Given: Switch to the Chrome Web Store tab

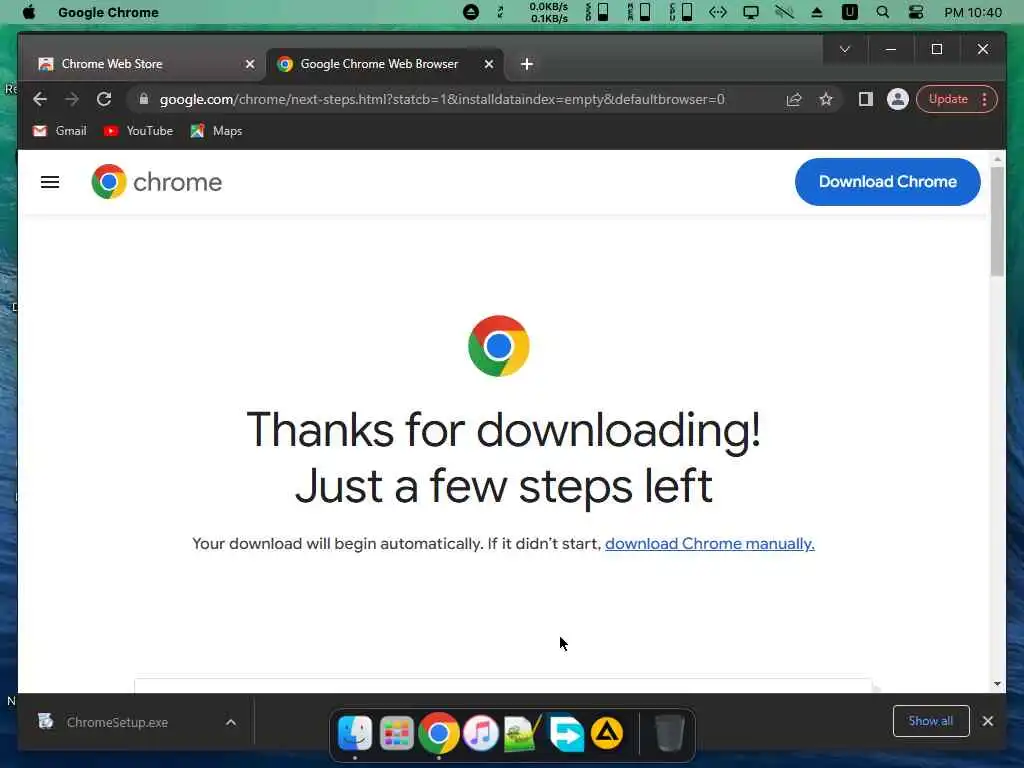Looking at the screenshot, I should point(146,64).
